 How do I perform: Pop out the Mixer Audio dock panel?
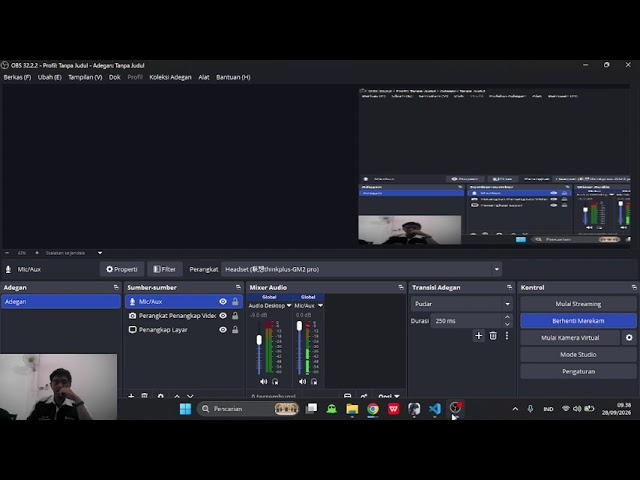401,287
